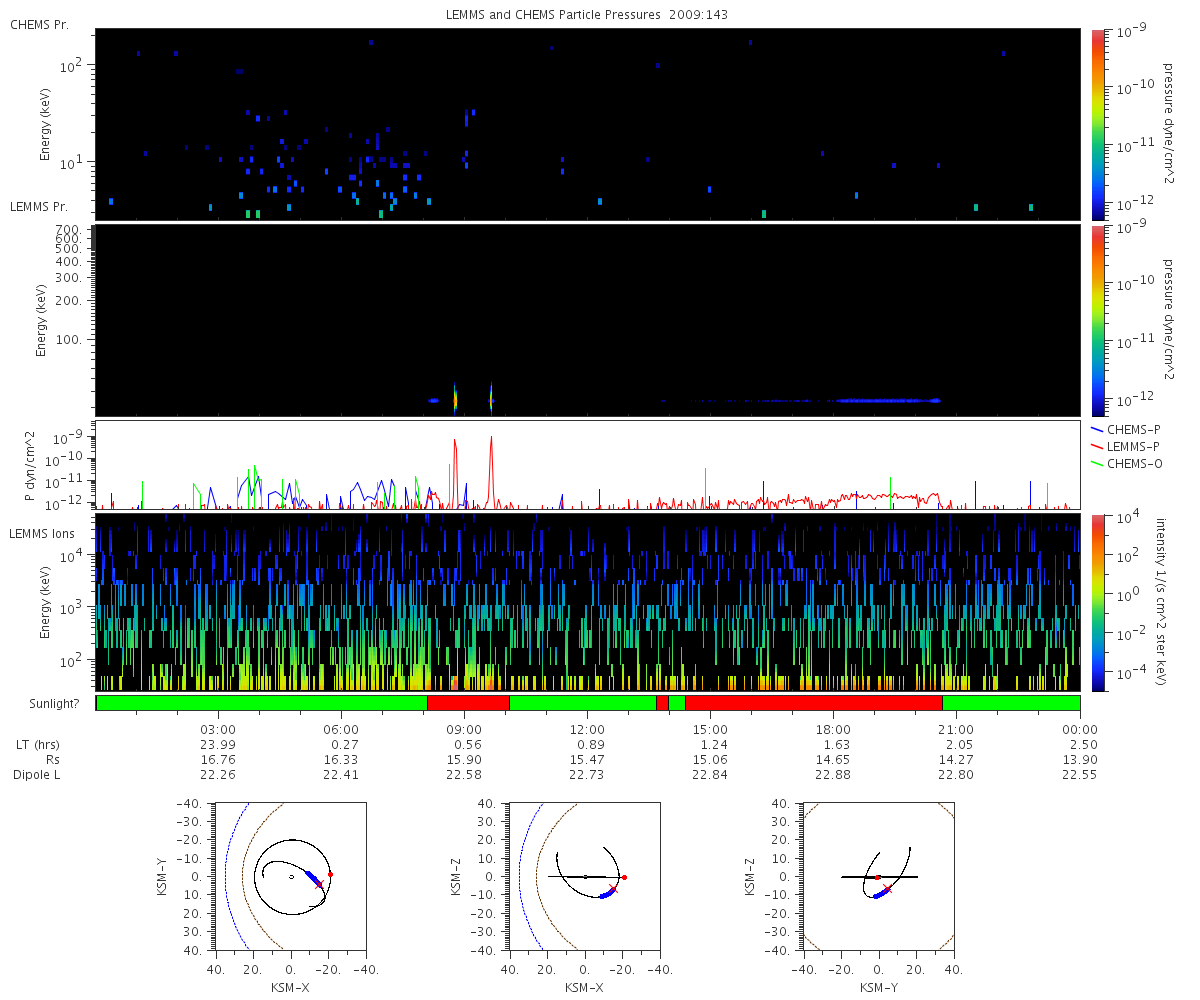The width and height of the screenshot is (1200, 1000).
Task: Click the KSM-Y versus KSM-Z orbit plot
Action: coord(879,876)
